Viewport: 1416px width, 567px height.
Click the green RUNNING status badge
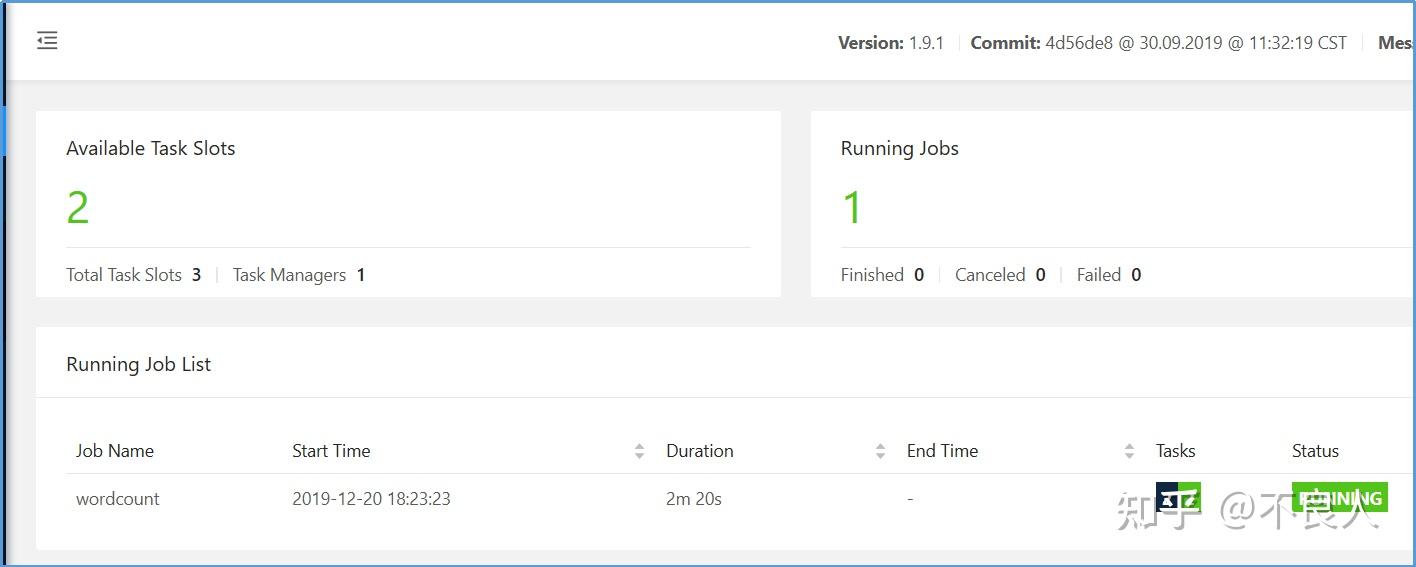coord(1339,497)
